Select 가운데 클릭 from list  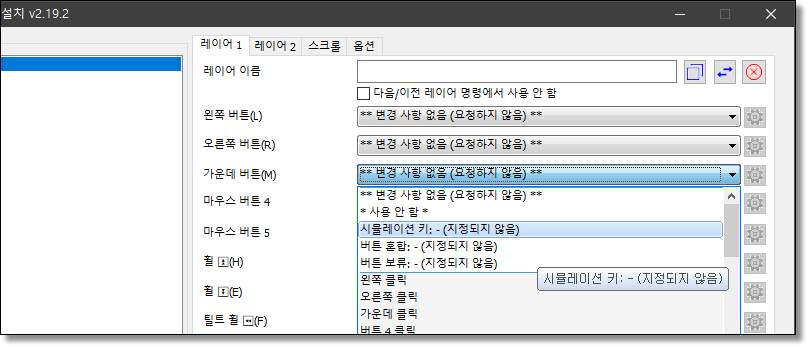pyautogui.click(x=541, y=314)
